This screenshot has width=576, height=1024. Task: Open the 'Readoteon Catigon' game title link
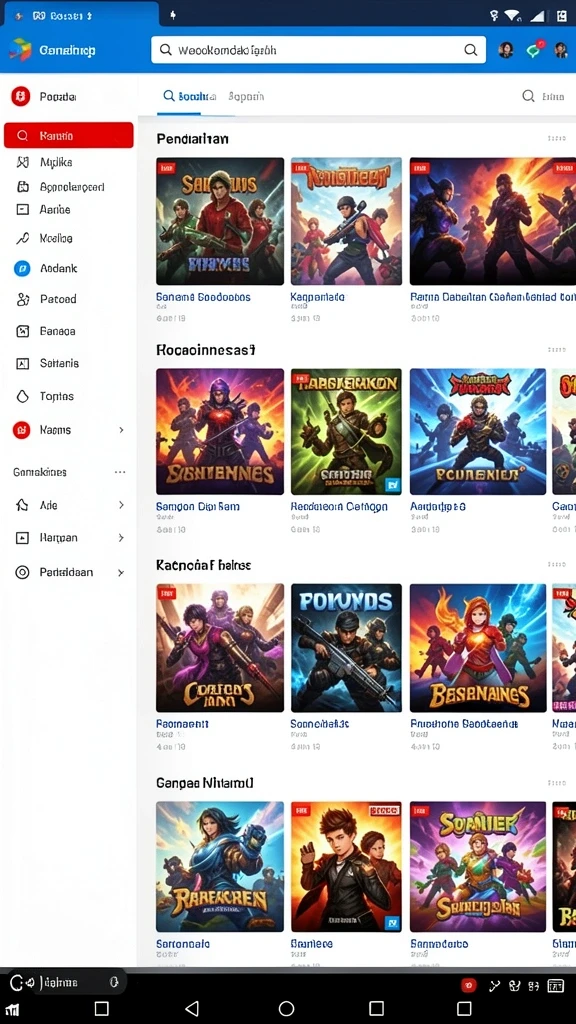(339, 506)
